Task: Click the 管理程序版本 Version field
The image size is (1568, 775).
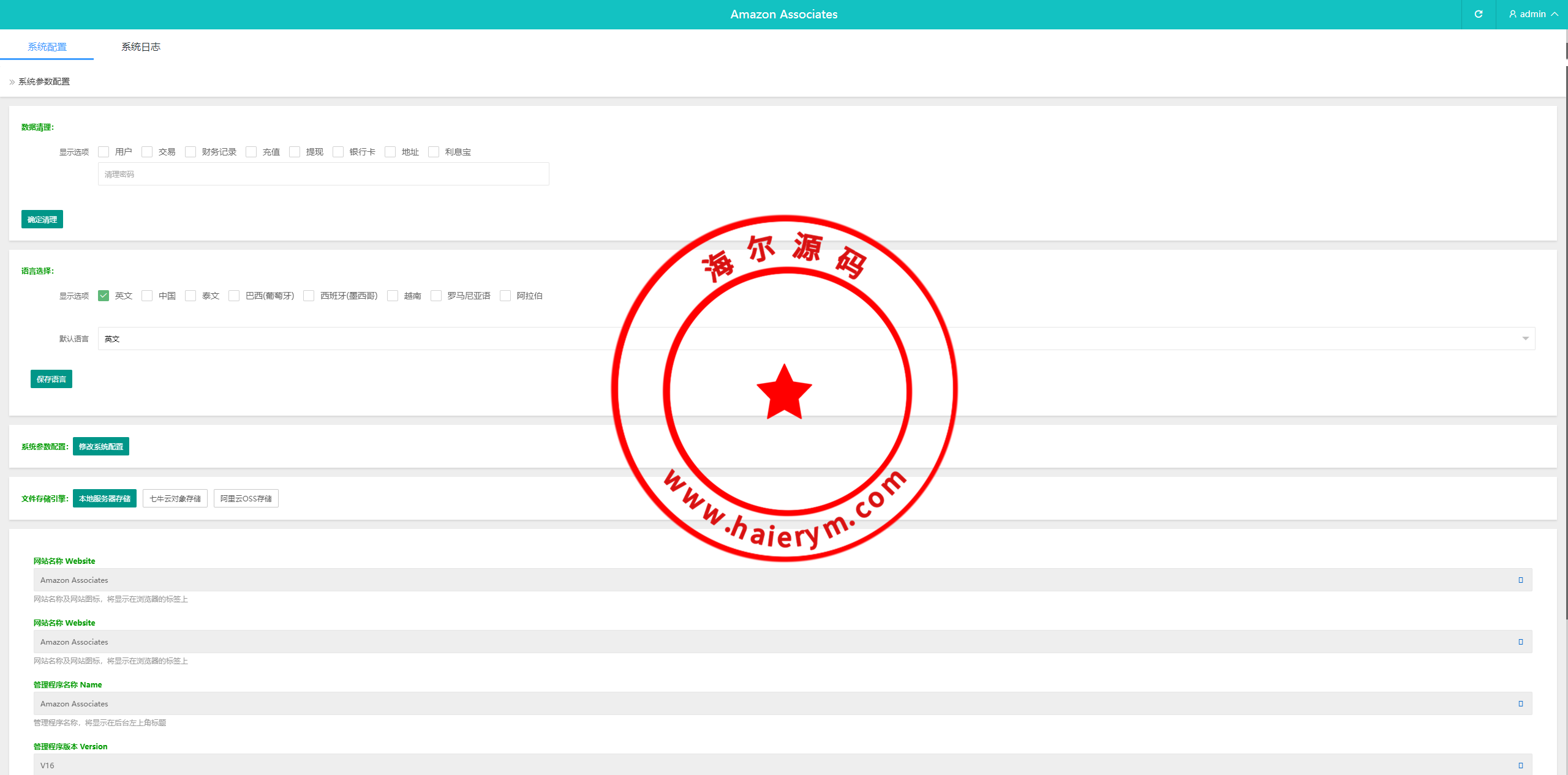Action: point(783,765)
